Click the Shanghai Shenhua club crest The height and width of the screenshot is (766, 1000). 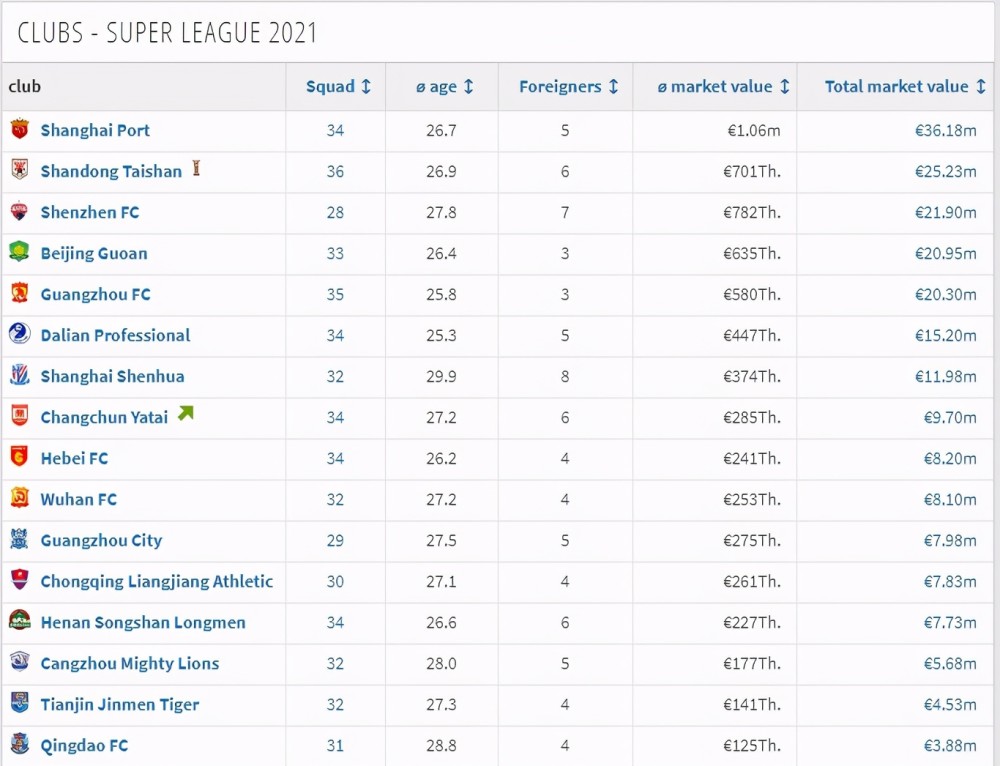click(x=20, y=375)
